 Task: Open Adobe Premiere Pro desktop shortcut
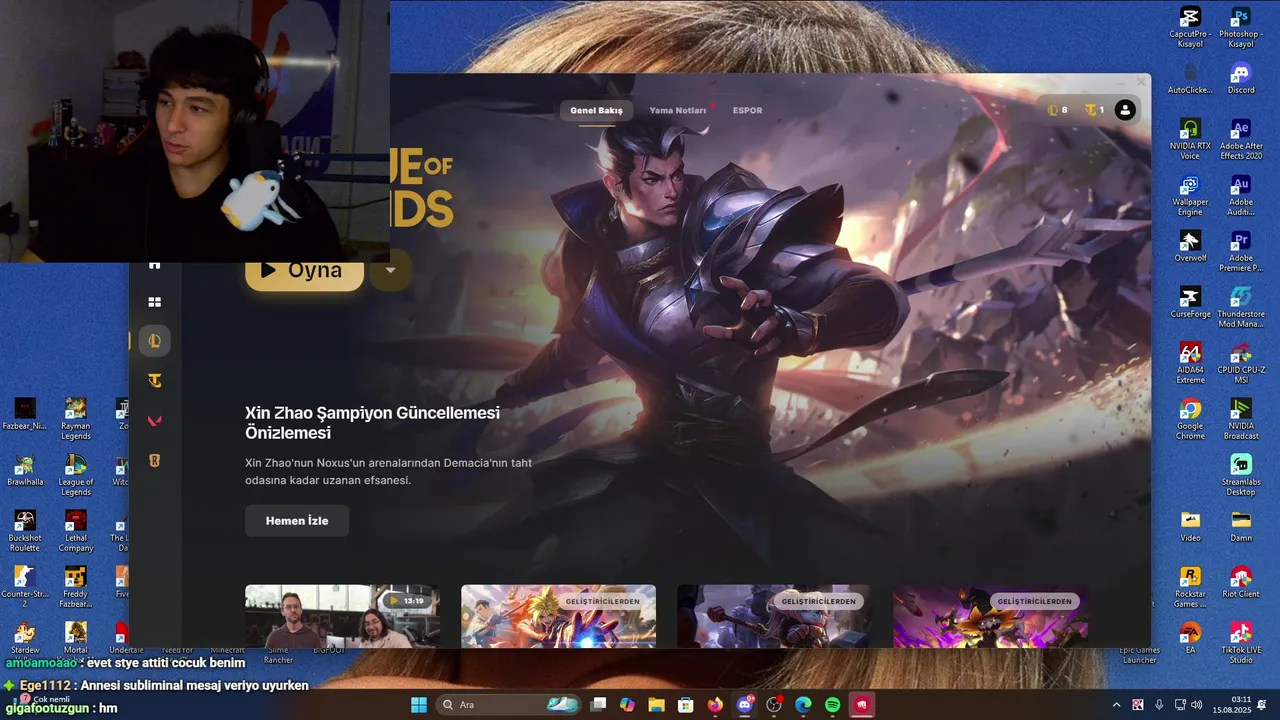point(1240,251)
